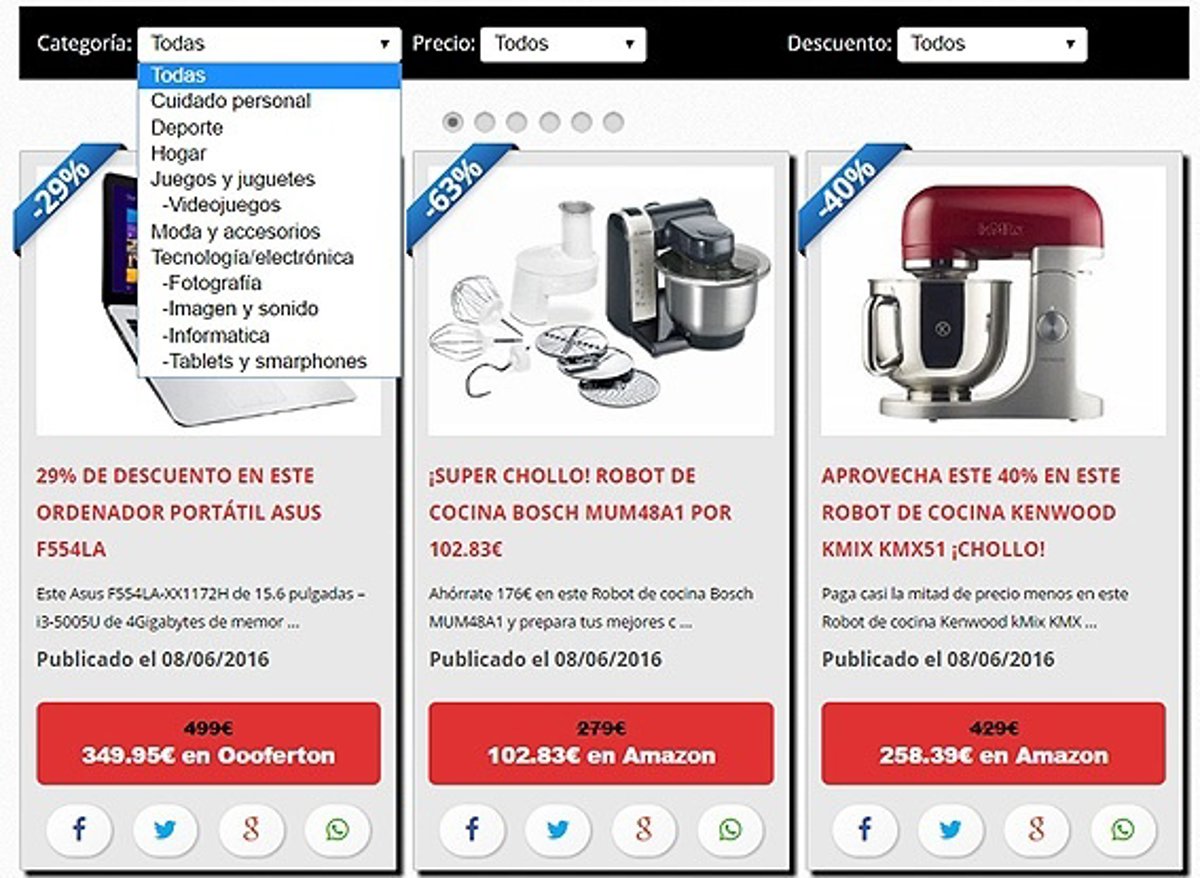Image resolution: width=1200 pixels, height=878 pixels.
Task: Jump to the last carousel page dot
Action: (x=613, y=122)
